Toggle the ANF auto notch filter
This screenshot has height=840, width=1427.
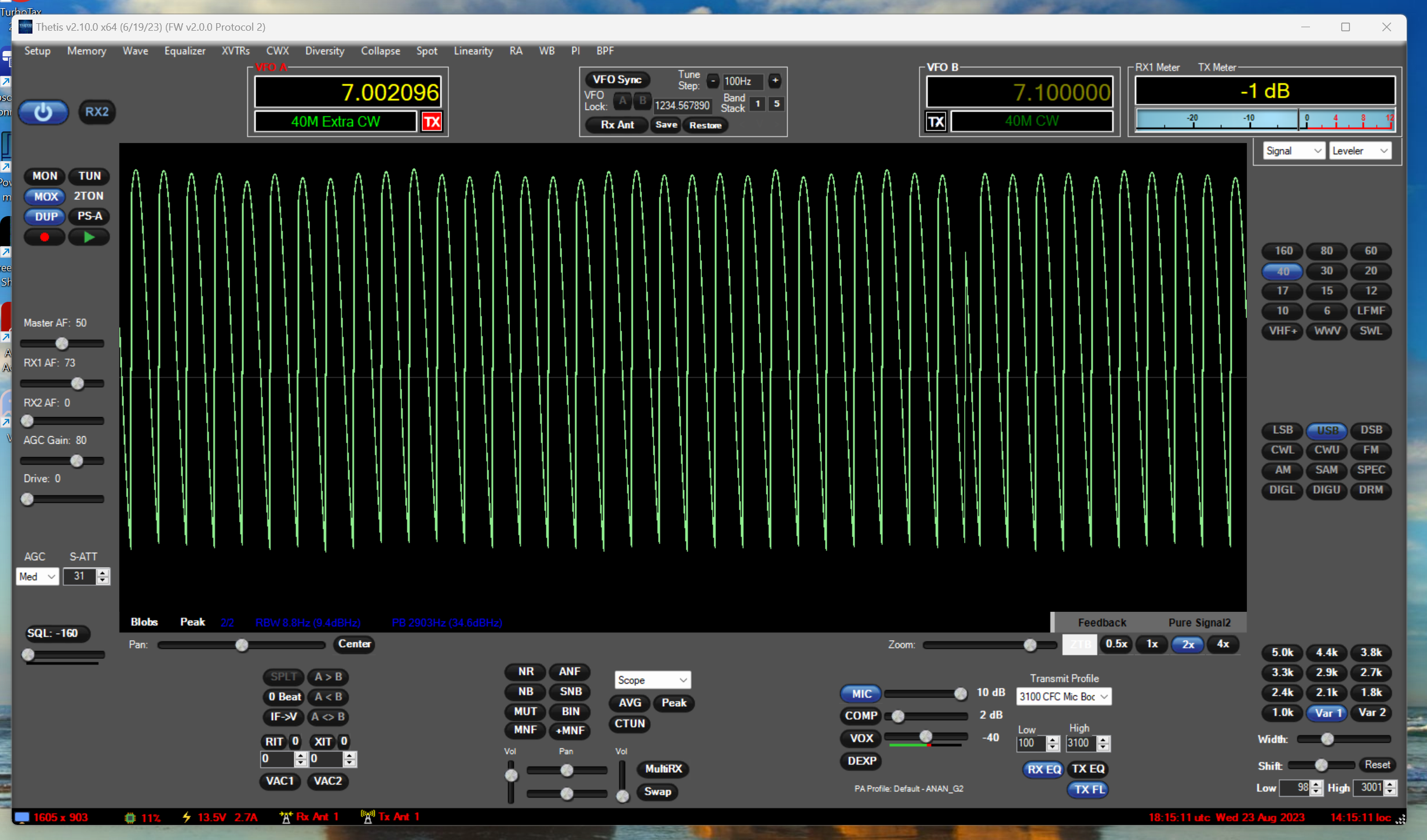[570, 671]
